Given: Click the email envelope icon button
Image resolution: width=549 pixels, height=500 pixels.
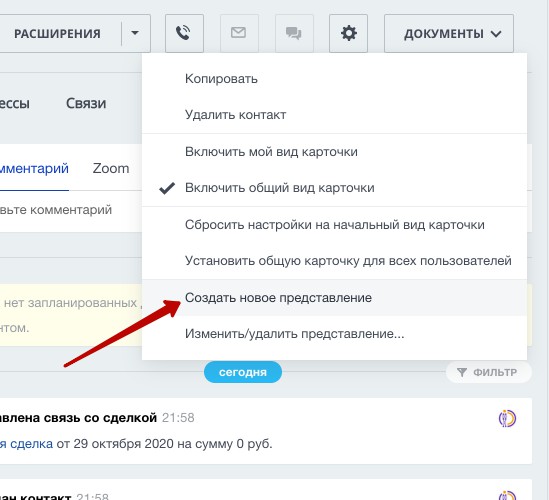Looking at the screenshot, I should (x=239, y=33).
